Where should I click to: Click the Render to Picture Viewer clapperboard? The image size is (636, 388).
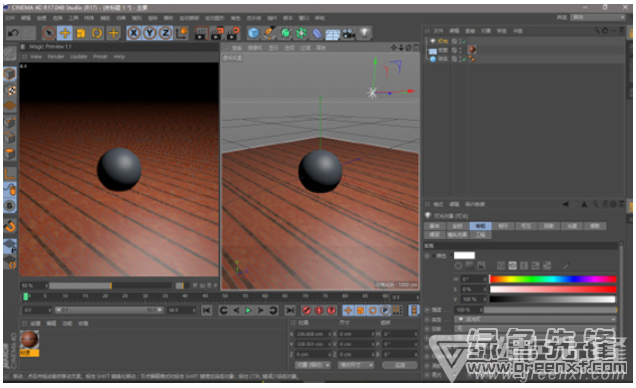(x=217, y=33)
